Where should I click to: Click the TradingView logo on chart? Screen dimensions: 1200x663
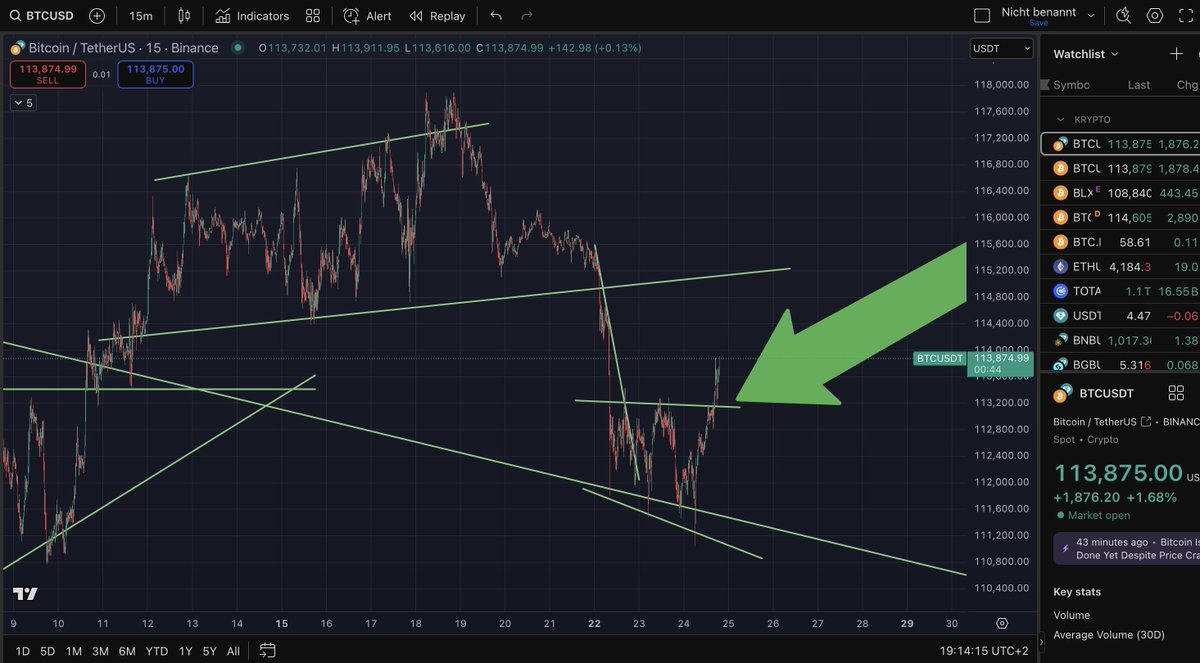tap(26, 593)
